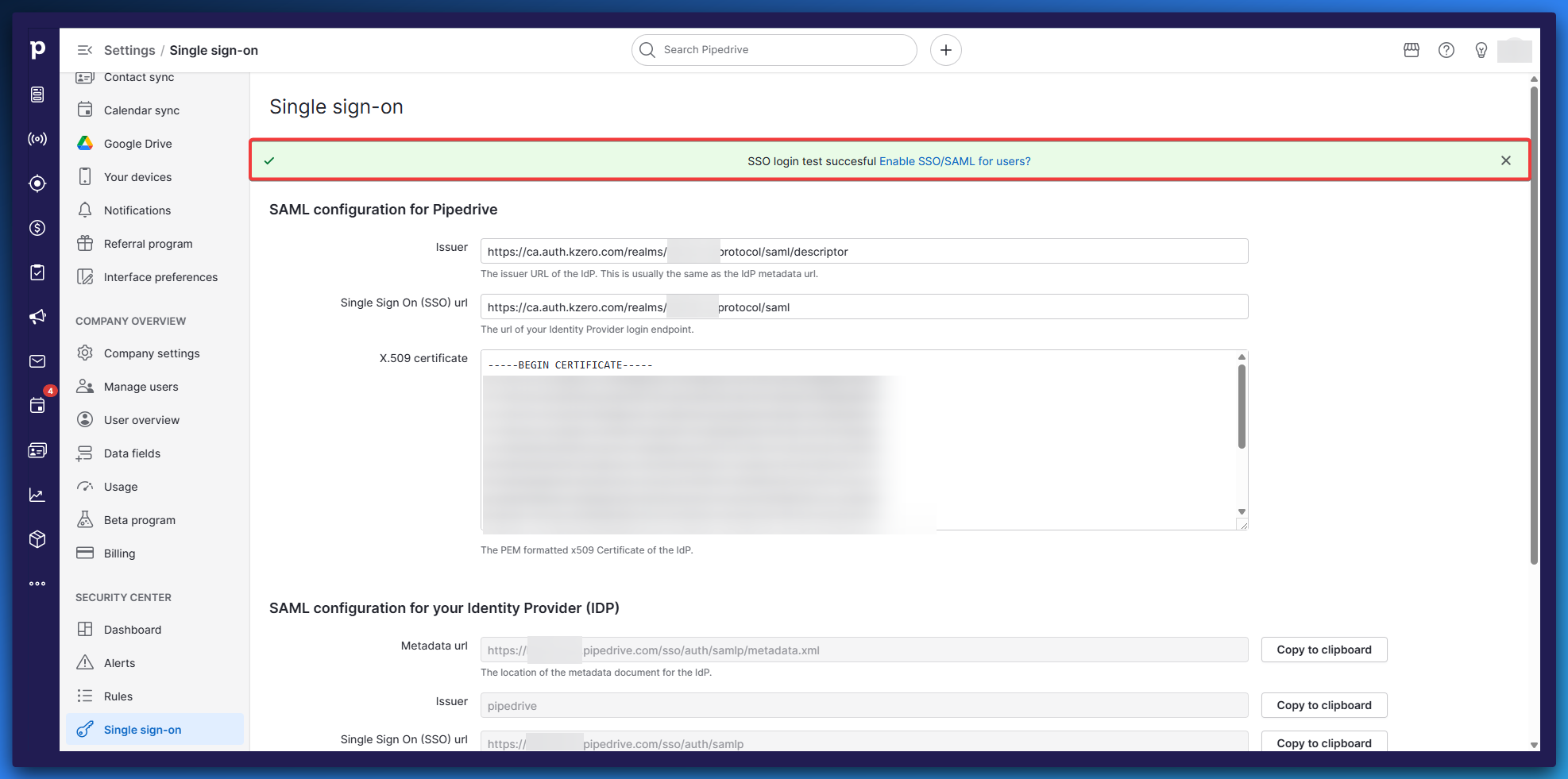Screen dimensions: 1568x779
Task: Click the Marketplace icon in top bar
Action: pos(1412,50)
